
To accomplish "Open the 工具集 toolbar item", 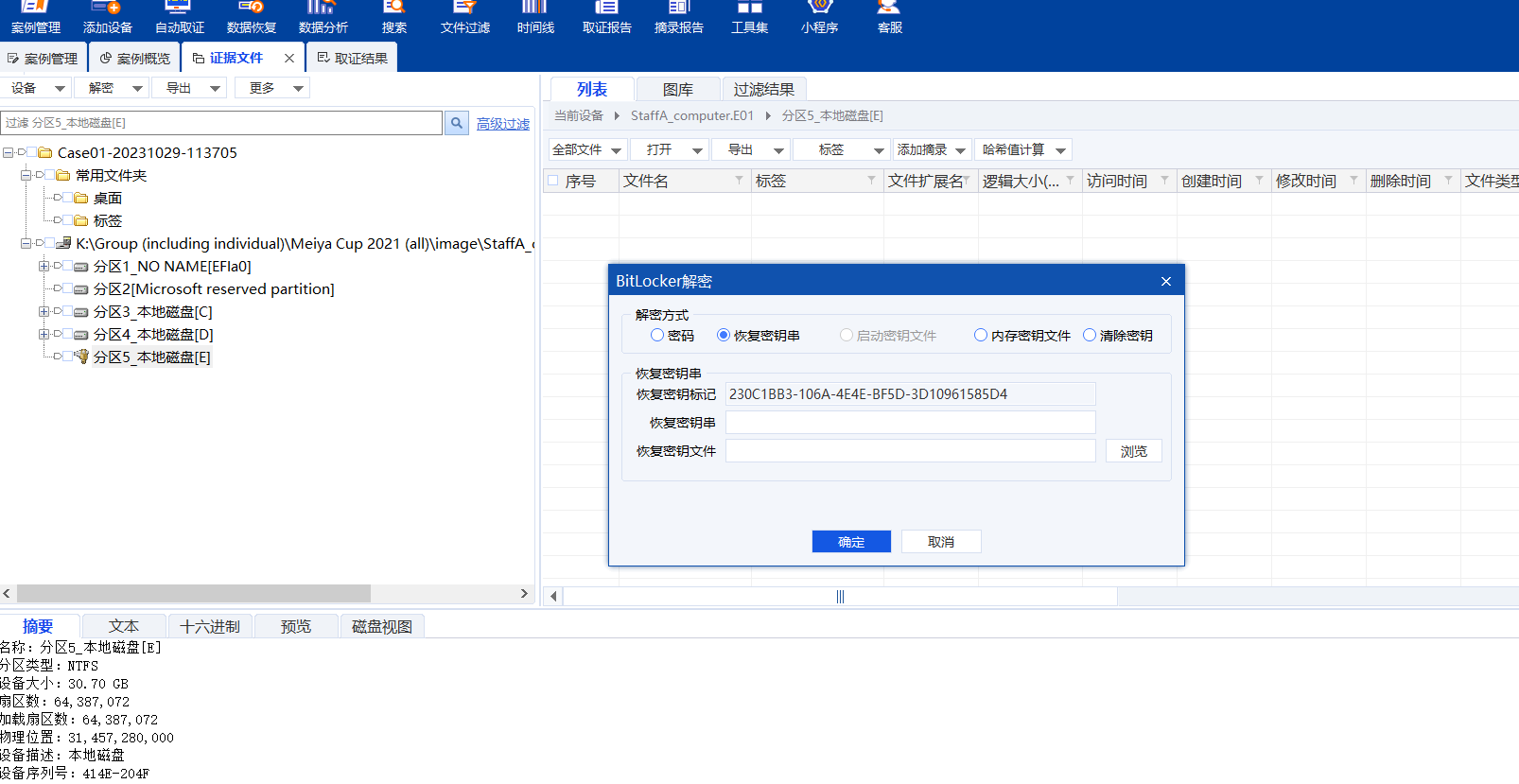I will (749, 18).
